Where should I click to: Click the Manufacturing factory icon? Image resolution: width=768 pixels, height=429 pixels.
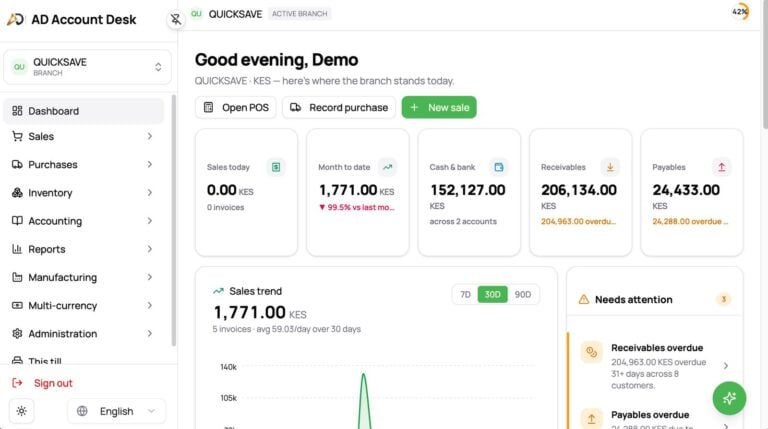(x=17, y=277)
